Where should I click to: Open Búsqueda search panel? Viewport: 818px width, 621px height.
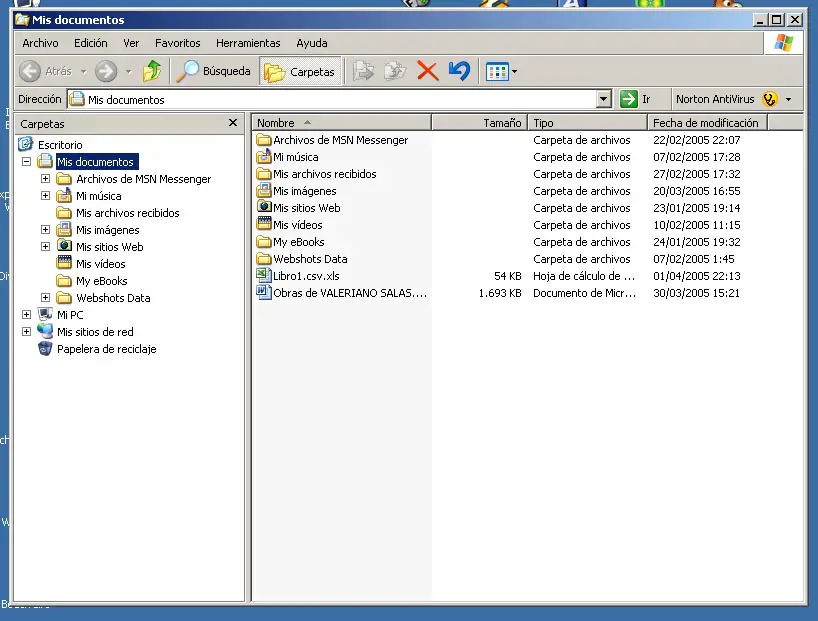213,71
